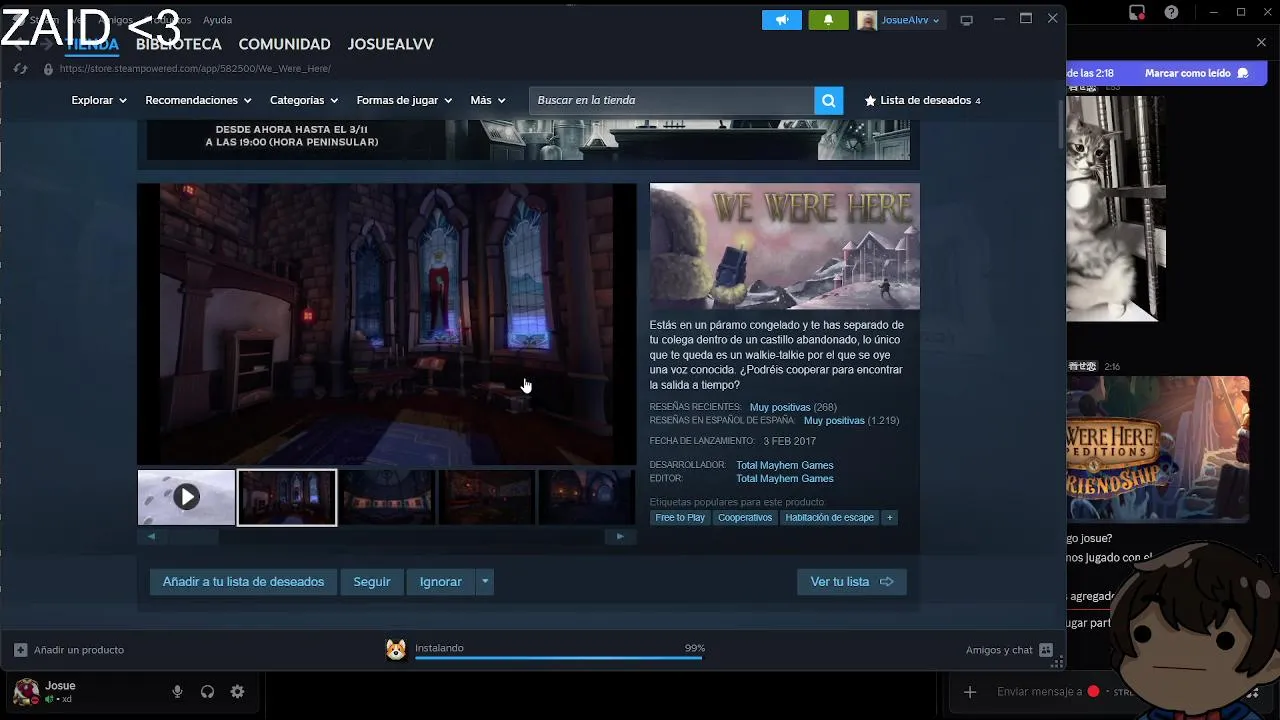
Task: Expand the Explorar dropdown
Action: 99,100
